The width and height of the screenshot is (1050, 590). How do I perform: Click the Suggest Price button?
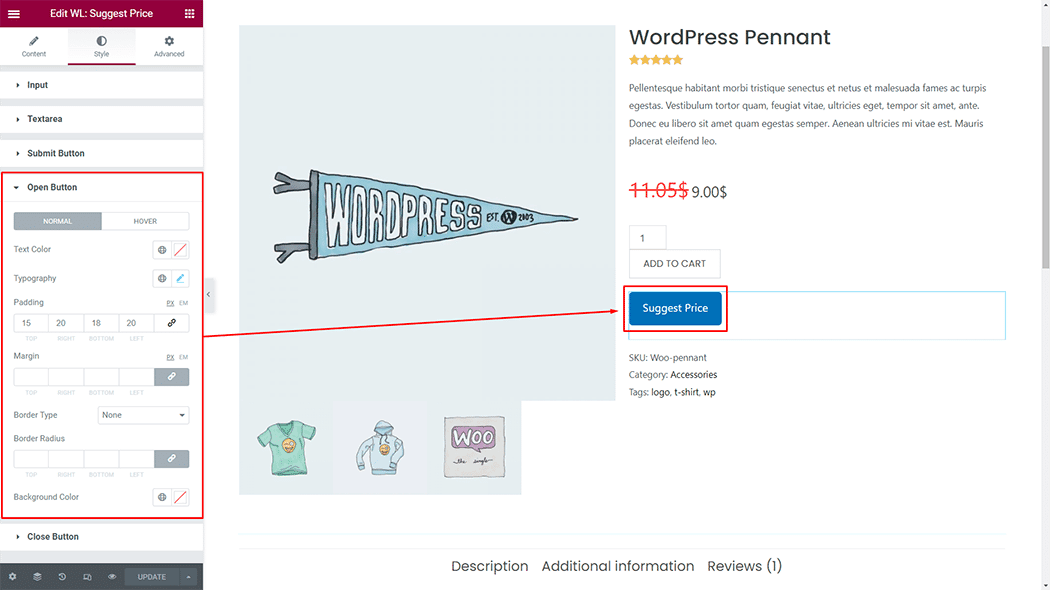(675, 309)
